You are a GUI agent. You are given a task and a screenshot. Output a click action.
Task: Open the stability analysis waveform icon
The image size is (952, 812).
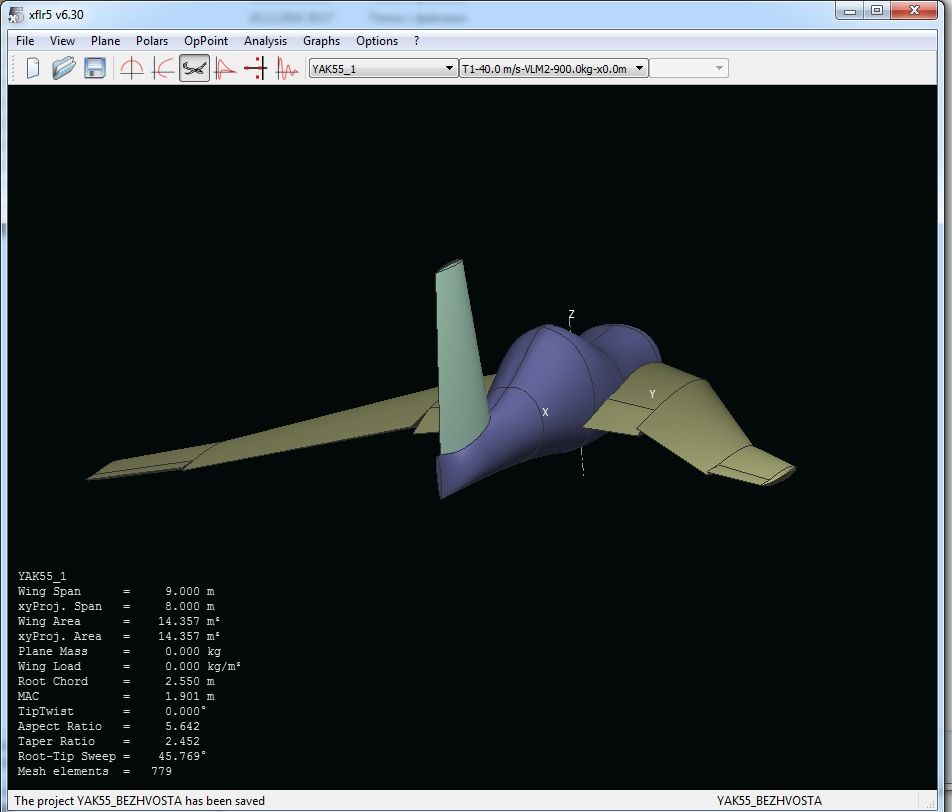point(287,68)
